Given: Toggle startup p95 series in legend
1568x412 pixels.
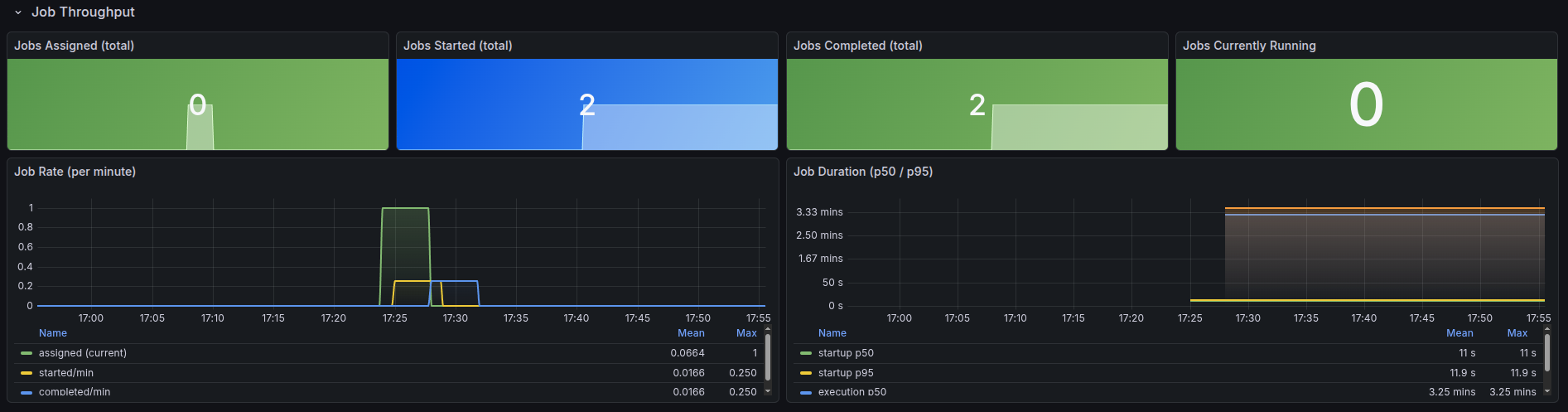Looking at the screenshot, I should [x=846, y=373].
